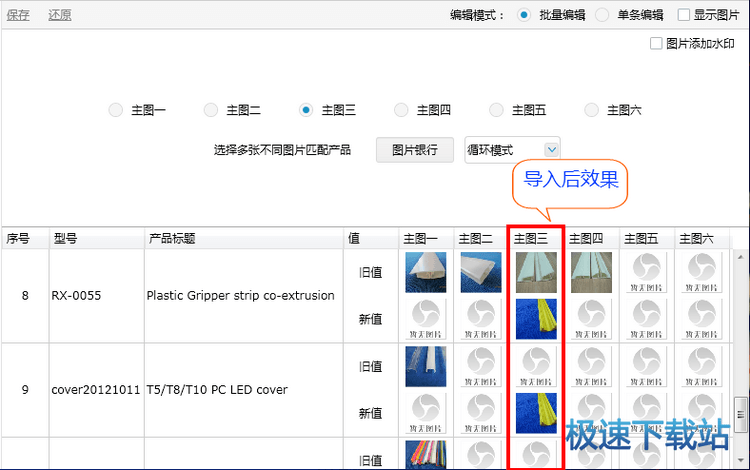
Task: Open cover20121011 new 主图三 blue thumbnail
Action: pyautogui.click(x=536, y=413)
